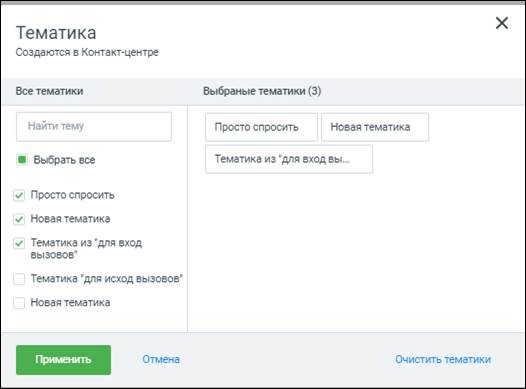Click the Найти тему search field
526x389 pixels.
point(94,126)
